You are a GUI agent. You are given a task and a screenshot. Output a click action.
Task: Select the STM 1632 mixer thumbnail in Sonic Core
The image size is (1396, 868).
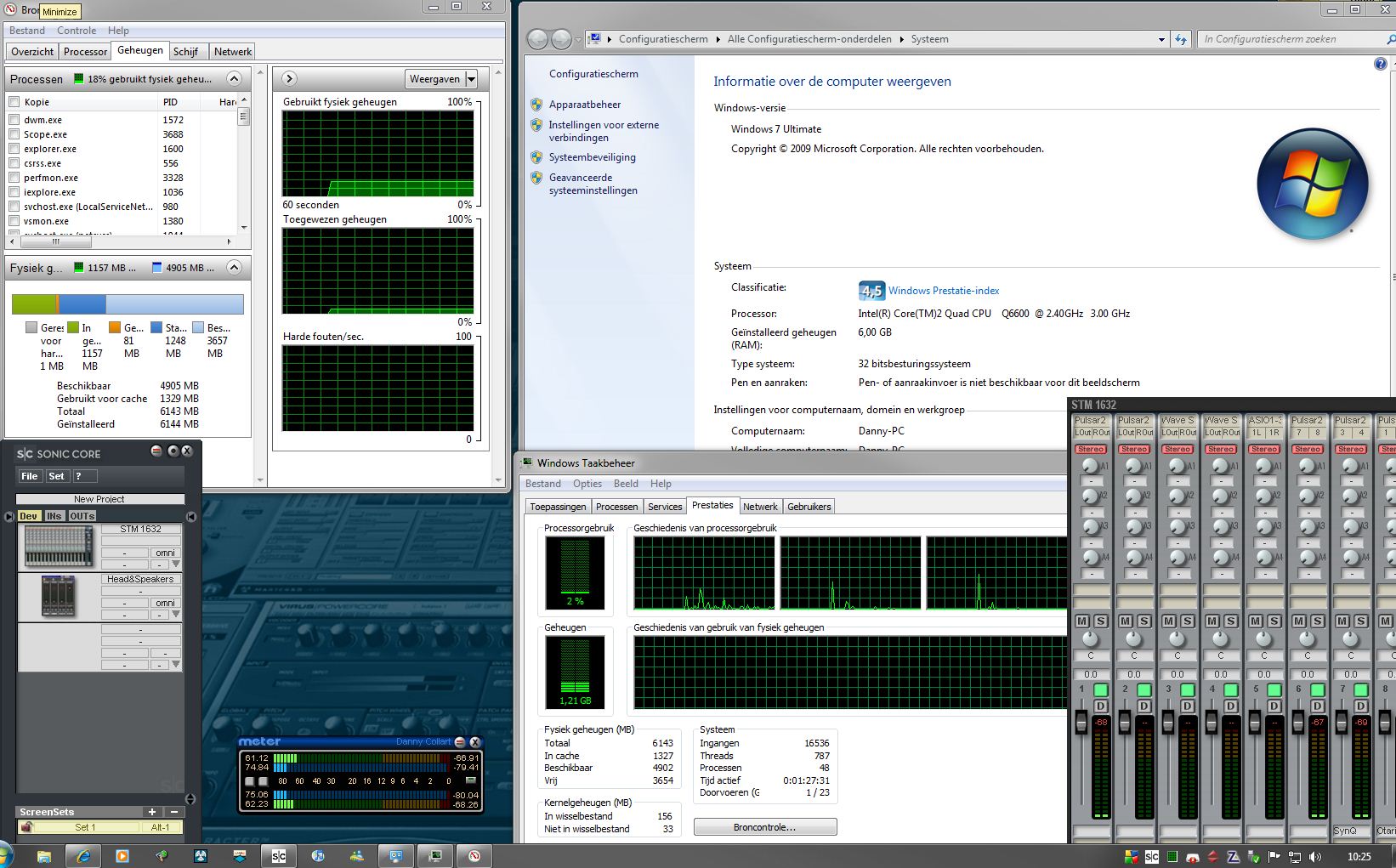click(58, 544)
